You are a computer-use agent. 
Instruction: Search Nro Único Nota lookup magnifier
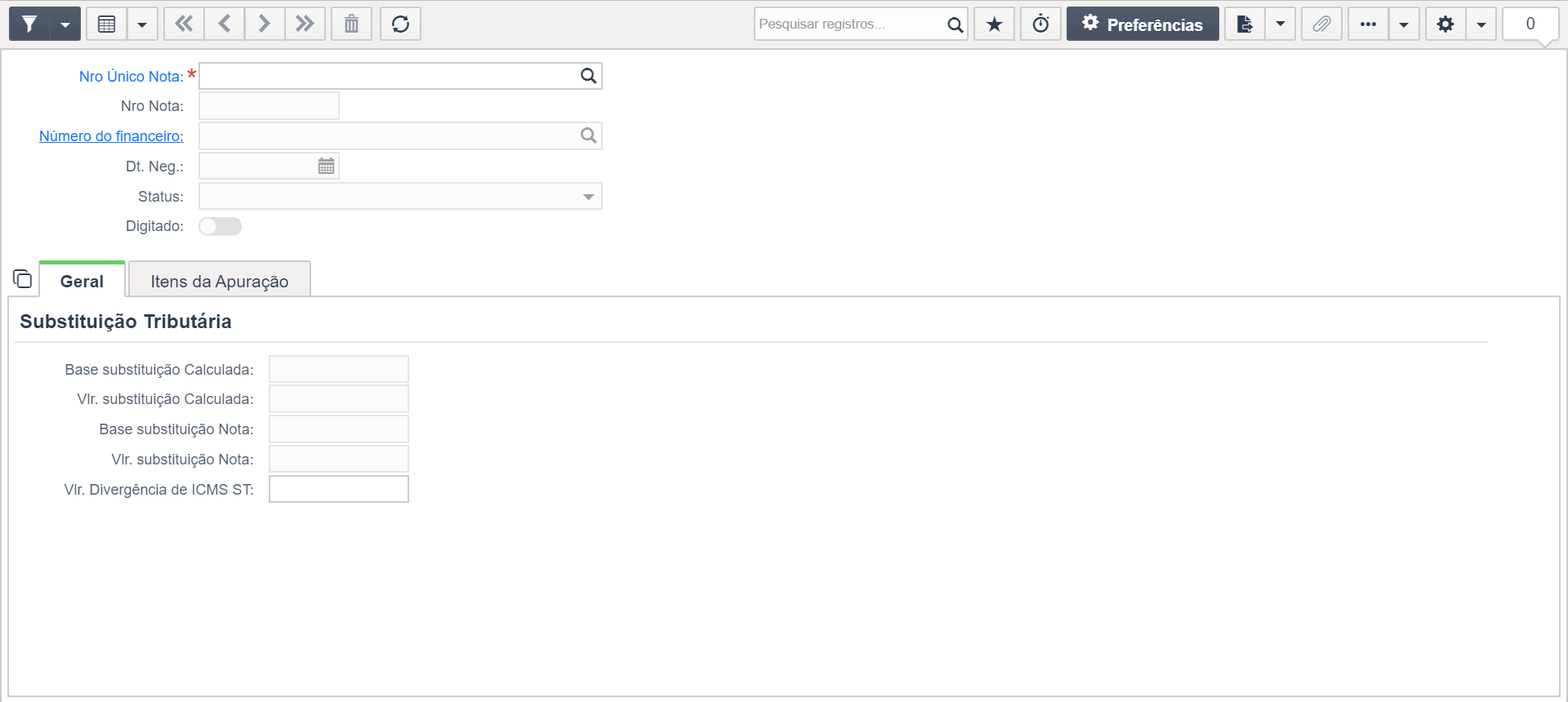pos(588,76)
